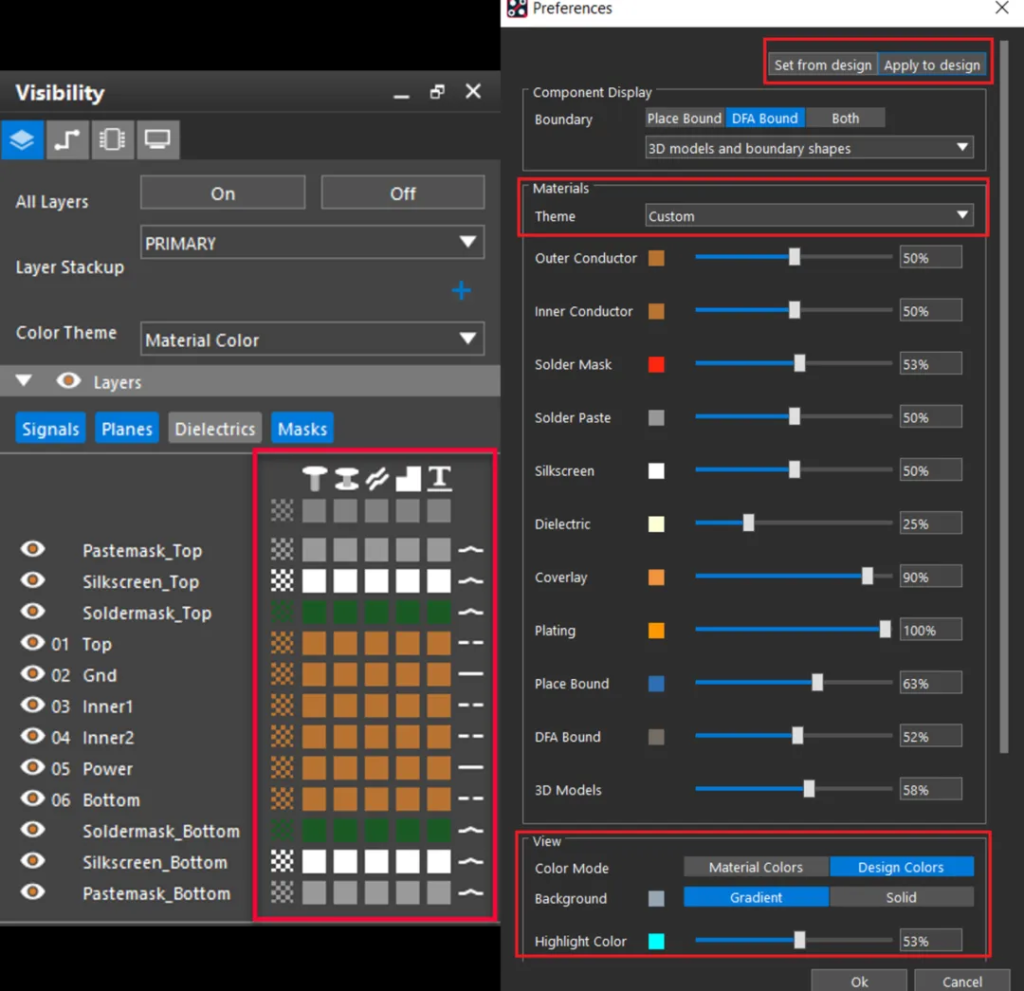Screen dimensions: 1024x991
Task: Select the Place Bound boundary option
Action: (684, 118)
